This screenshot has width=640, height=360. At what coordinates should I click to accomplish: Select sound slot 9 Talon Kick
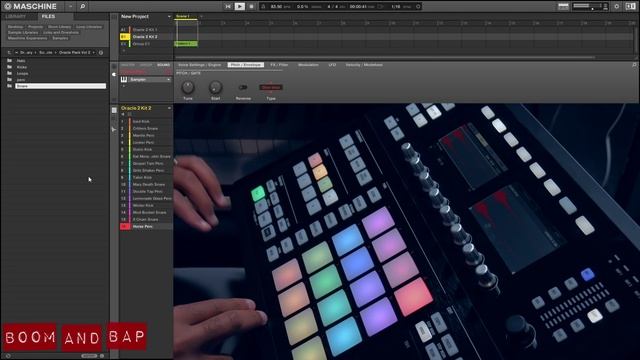tap(146, 178)
